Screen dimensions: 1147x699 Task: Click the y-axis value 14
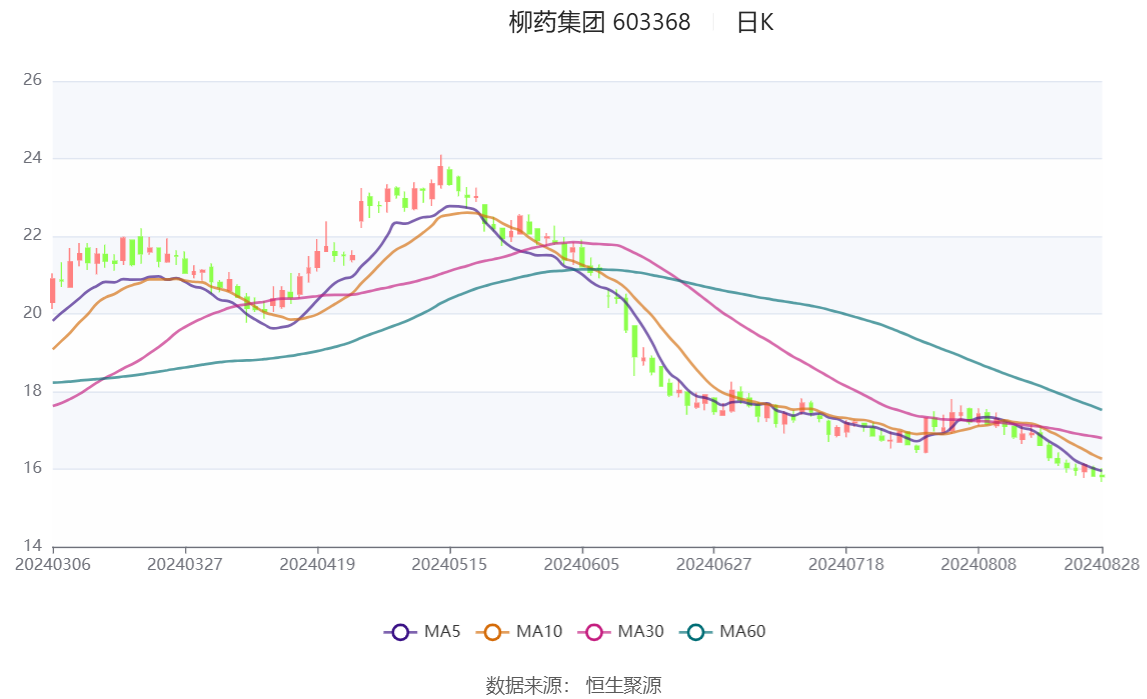pyautogui.click(x=32, y=545)
